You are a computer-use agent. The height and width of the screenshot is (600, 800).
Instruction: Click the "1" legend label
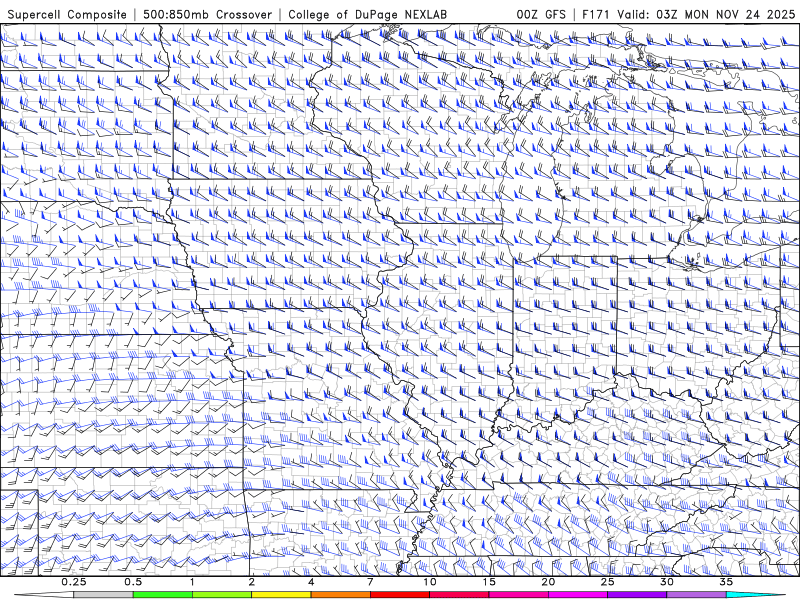point(192,582)
